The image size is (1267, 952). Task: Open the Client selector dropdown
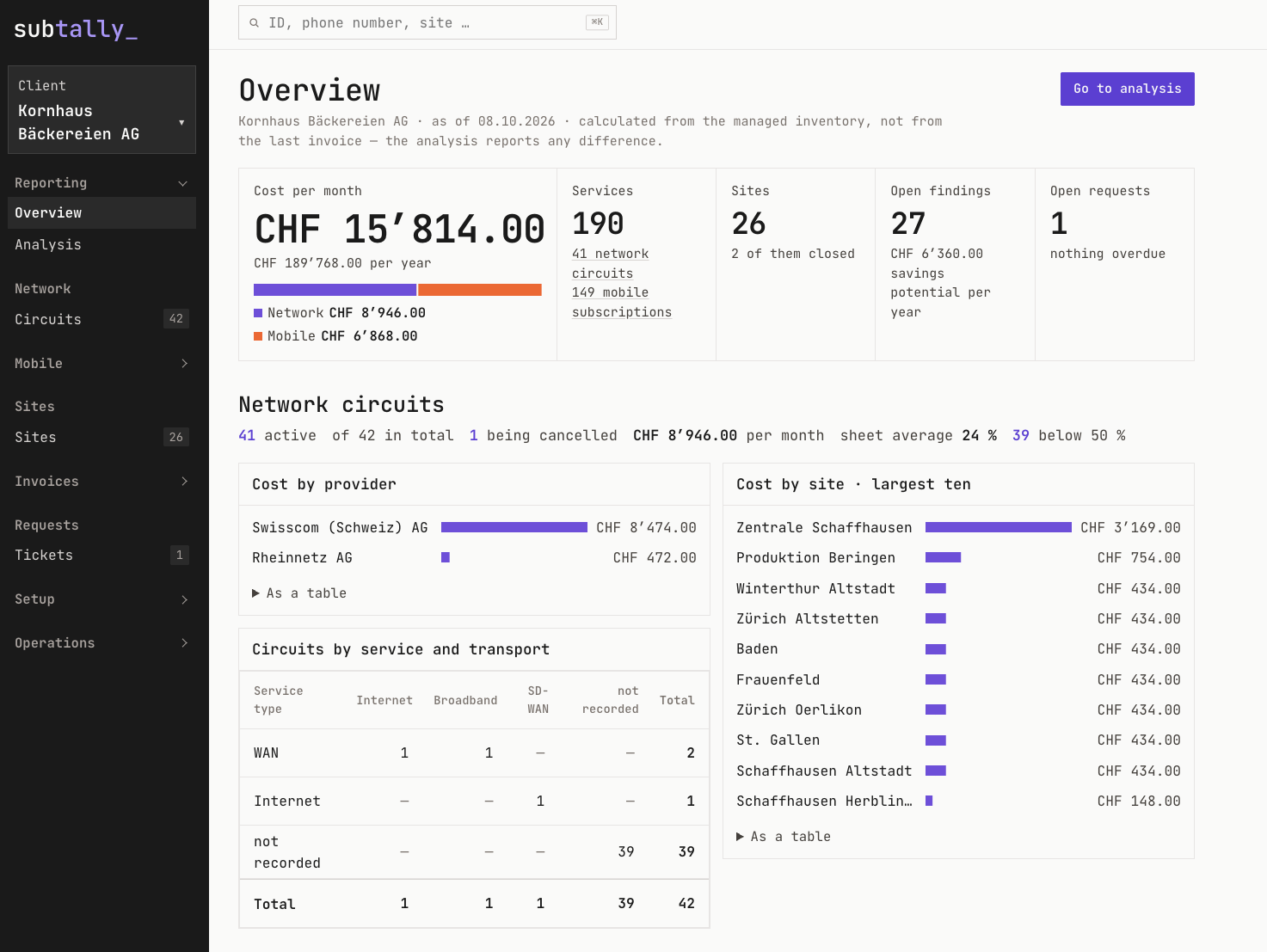(101, 110)
